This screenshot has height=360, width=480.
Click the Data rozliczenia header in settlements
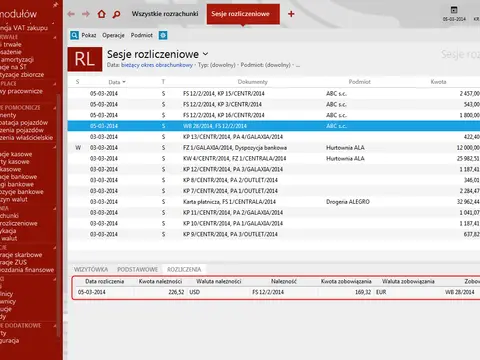coord(104,281)
